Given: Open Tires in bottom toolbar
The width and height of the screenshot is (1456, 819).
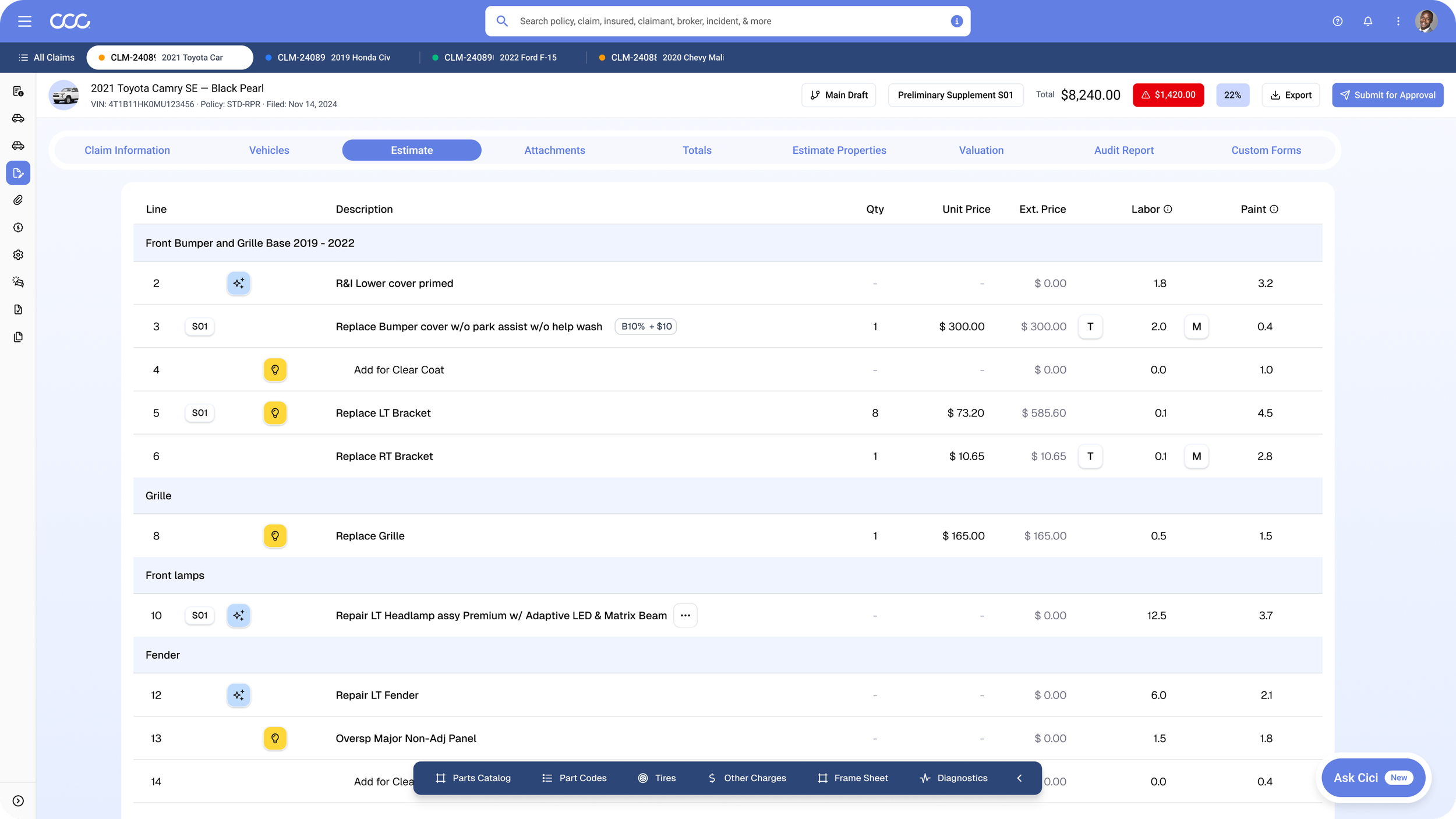Looking at the screenshot, I should coord(657,778).
